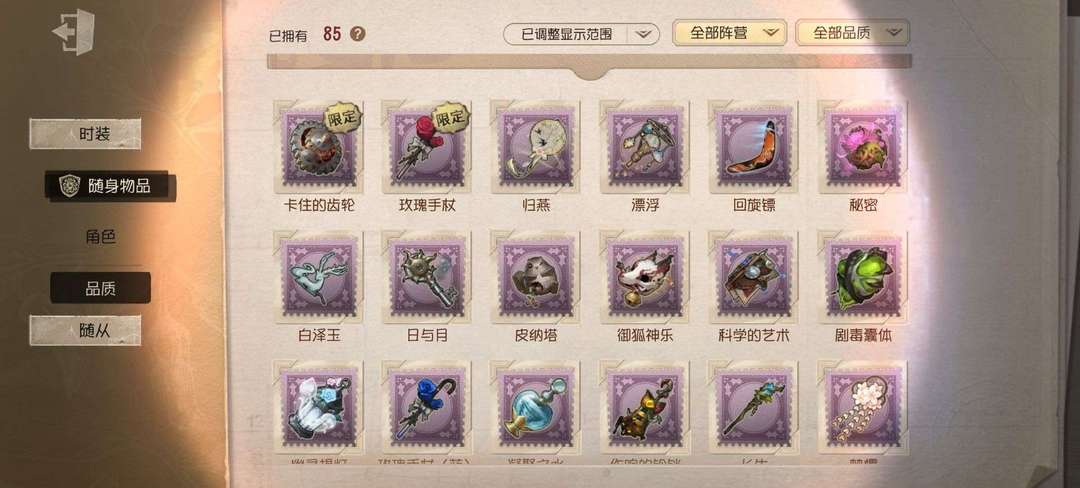
Task: Select the 卡住的齿轮 gear accessory
Action: click(318, 147)
